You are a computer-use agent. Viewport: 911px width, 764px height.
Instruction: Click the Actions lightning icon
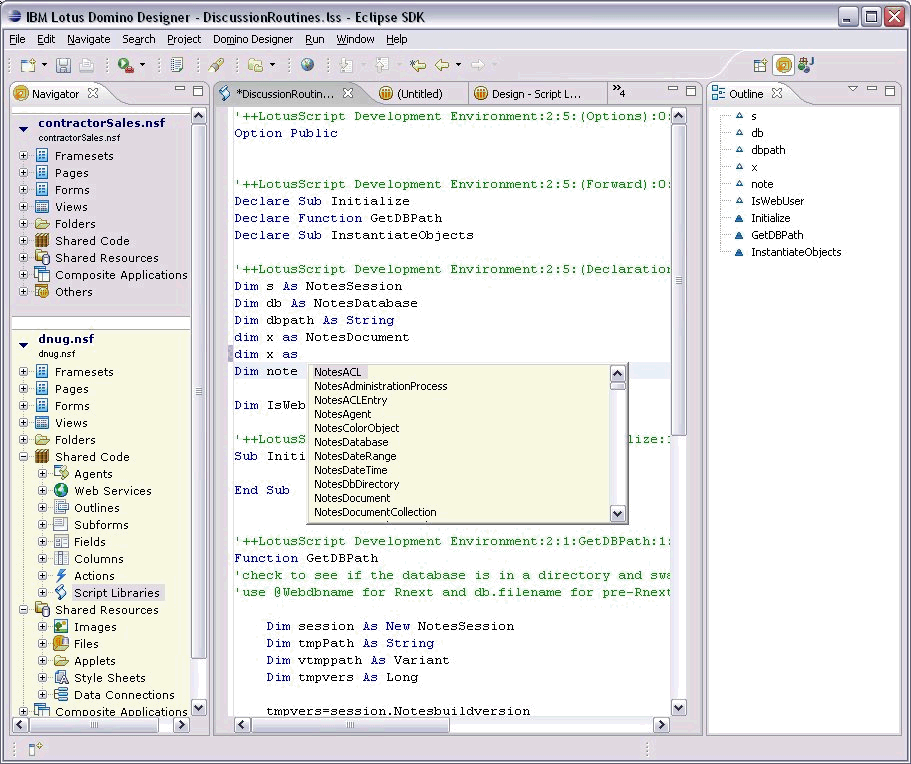pyautogui.click(x=61, y=576)
